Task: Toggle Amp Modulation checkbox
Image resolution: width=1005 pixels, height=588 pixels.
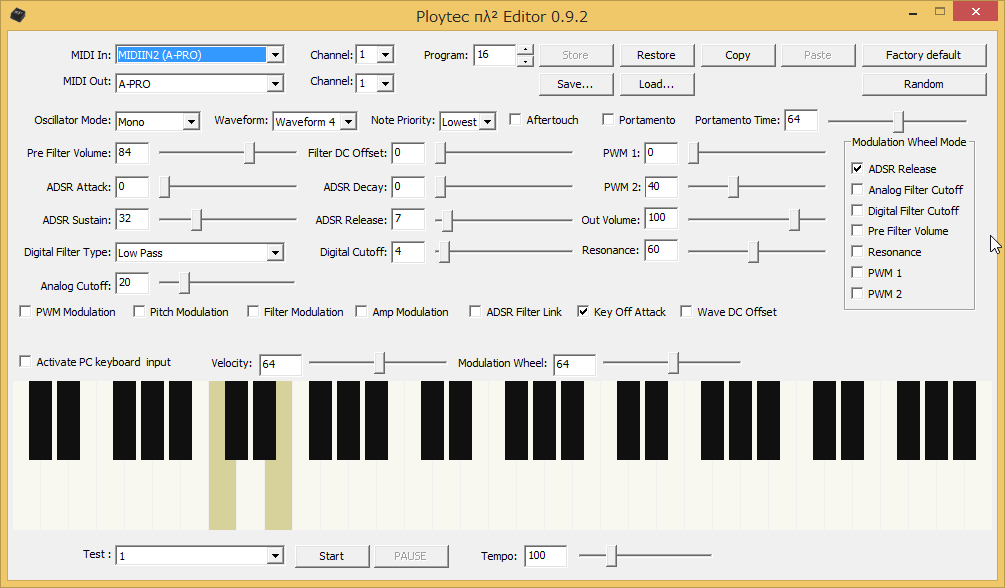Action: pyautogui.click(x=361, y=312)
